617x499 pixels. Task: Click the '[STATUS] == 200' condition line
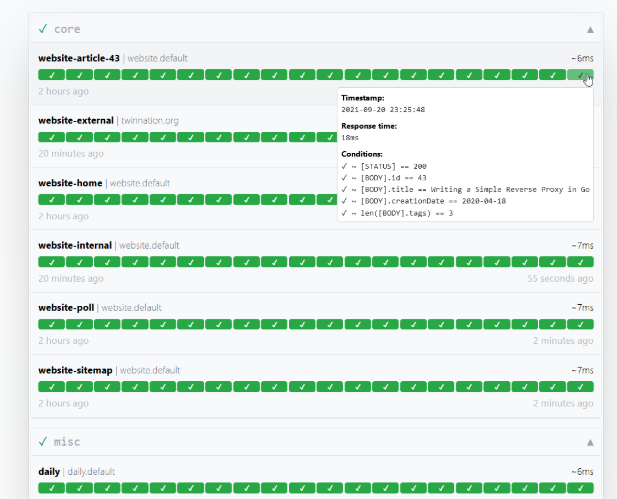[x=384, y=166]
